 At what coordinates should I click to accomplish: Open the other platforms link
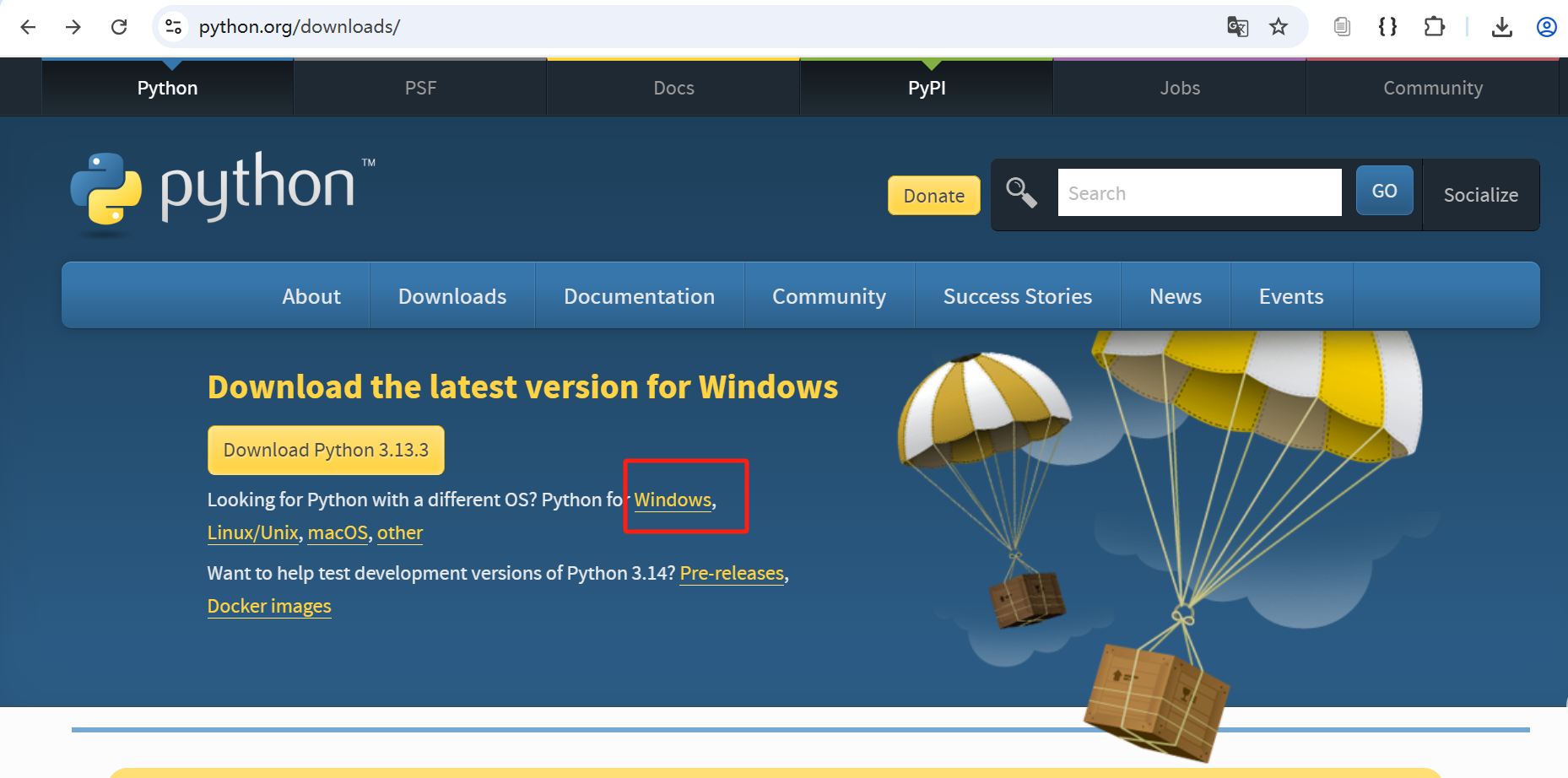400,532
